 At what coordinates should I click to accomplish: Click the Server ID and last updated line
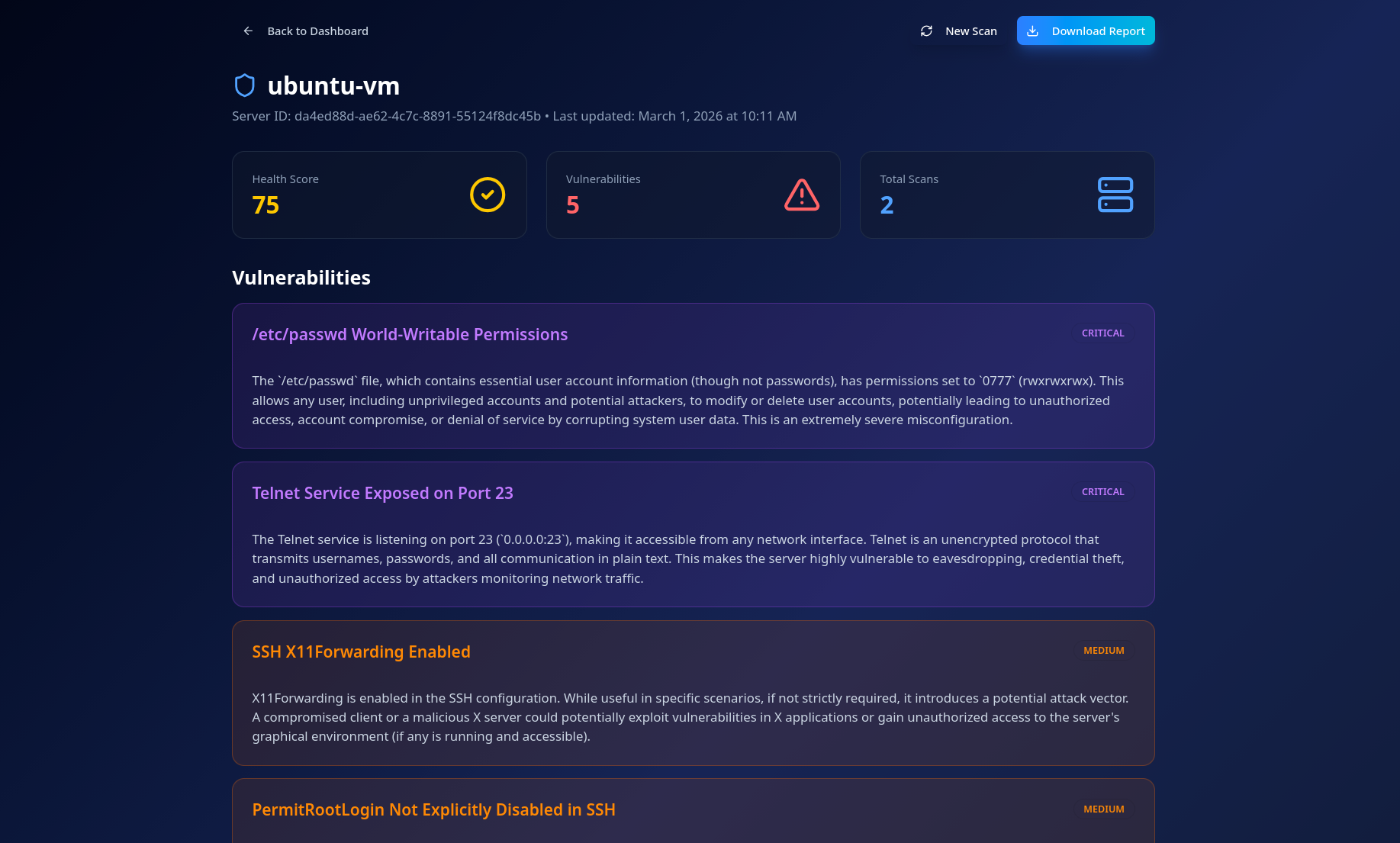click(x=514, y=116)
